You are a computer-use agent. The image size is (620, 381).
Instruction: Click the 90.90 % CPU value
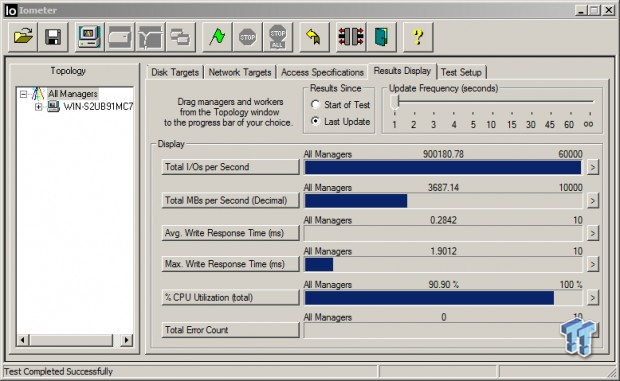[x=444, y=285]
